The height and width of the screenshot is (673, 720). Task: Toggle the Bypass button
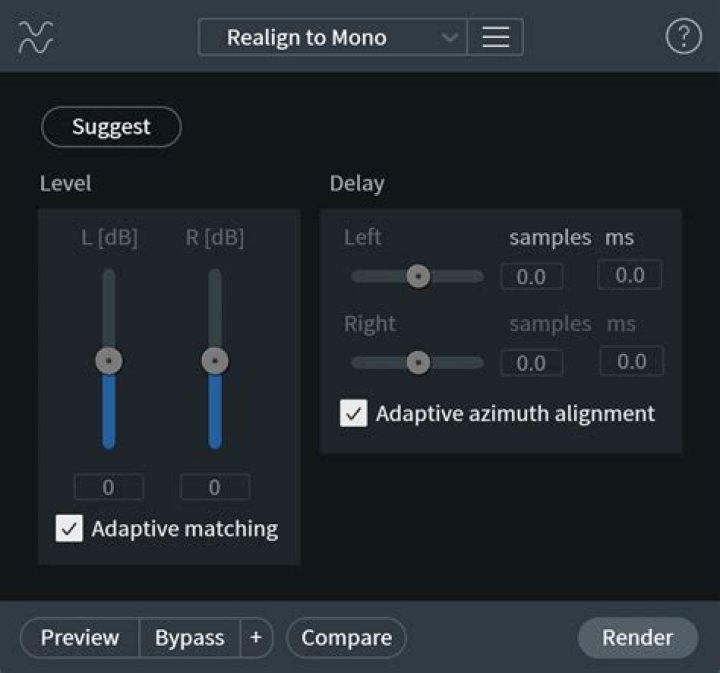click(189, 638)
